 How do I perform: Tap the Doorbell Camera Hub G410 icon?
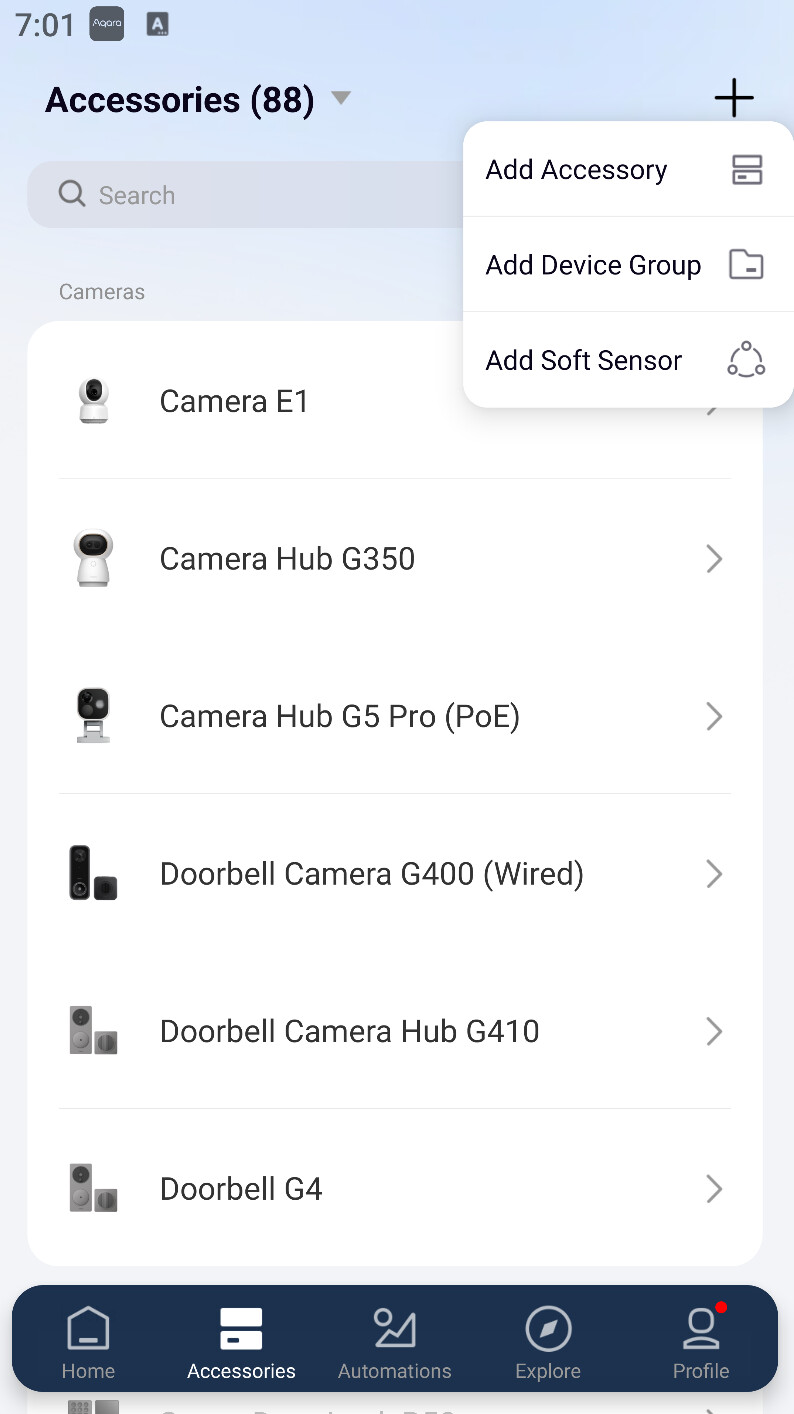[93, 1031]
